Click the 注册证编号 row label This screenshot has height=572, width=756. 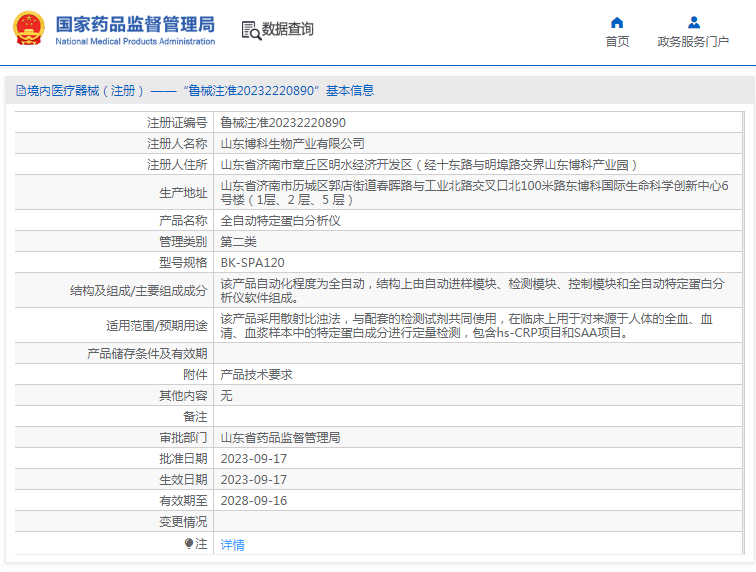pos(177,123)
